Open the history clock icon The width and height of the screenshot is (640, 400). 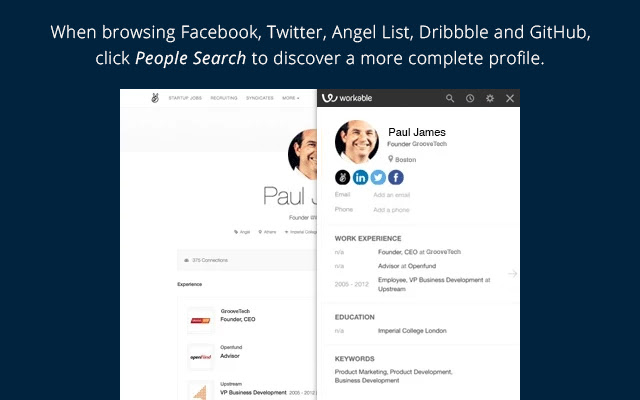470,98
